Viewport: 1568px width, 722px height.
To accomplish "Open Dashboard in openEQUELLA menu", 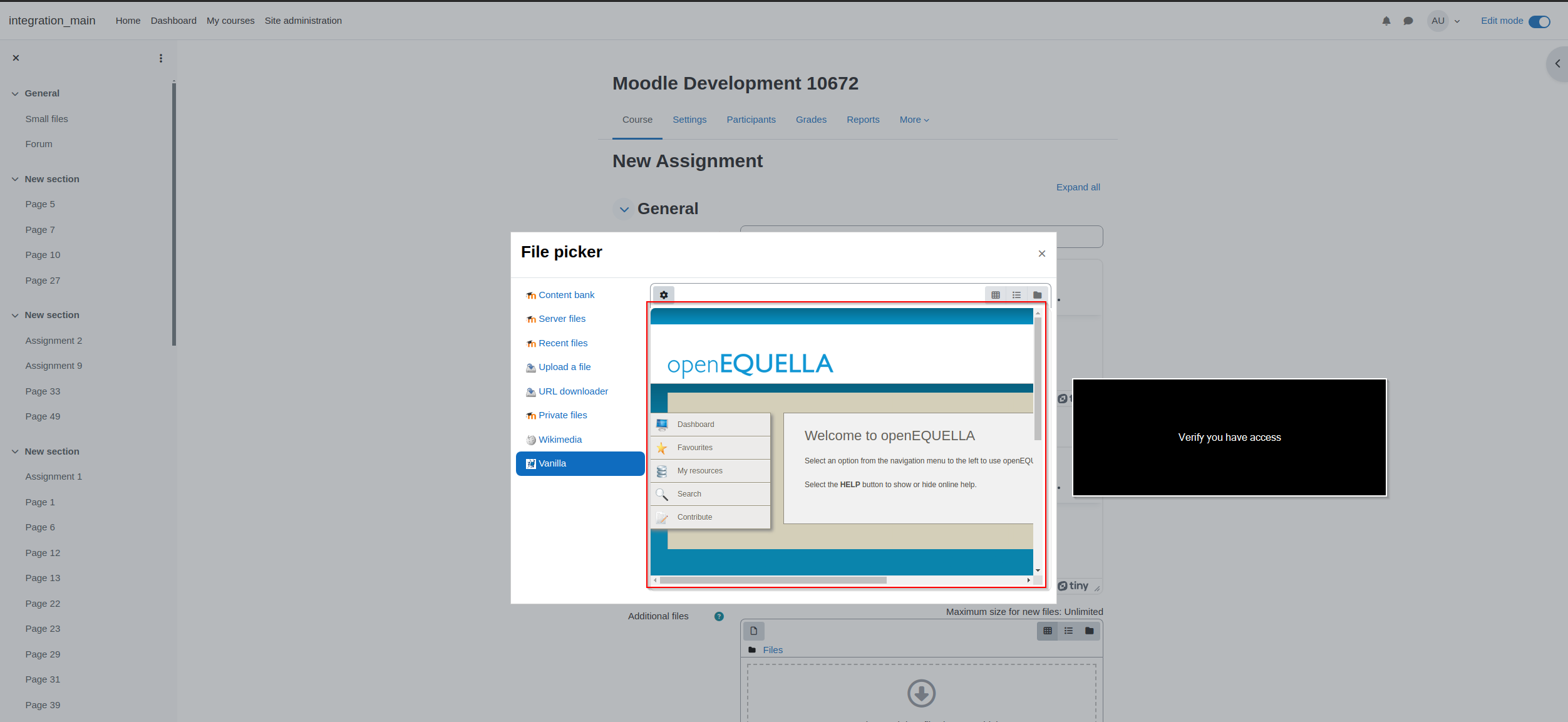I will point(710,425).
